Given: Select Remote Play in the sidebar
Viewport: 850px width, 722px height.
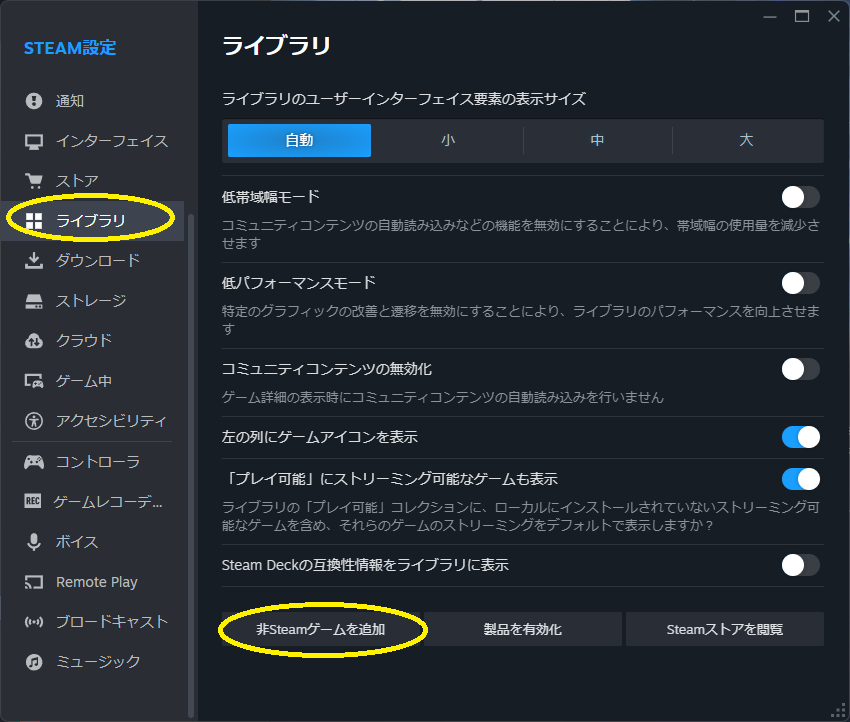Looking at the screenshot, I should 92,582.
